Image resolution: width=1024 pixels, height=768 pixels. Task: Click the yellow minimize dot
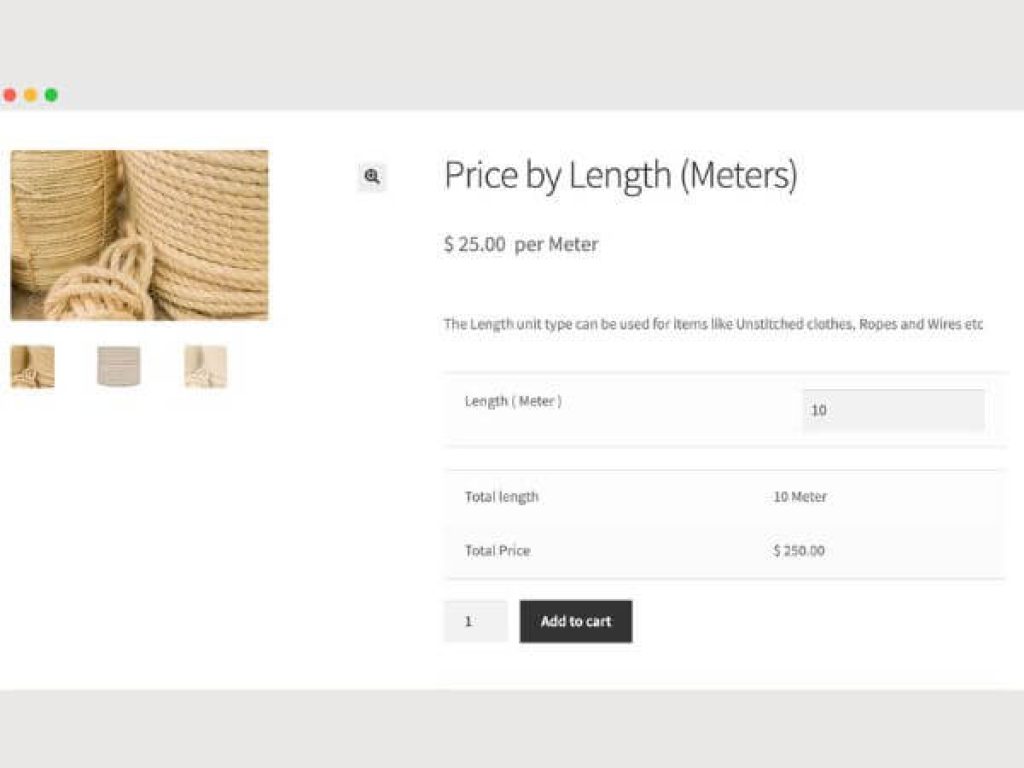[x=31, y=93]
